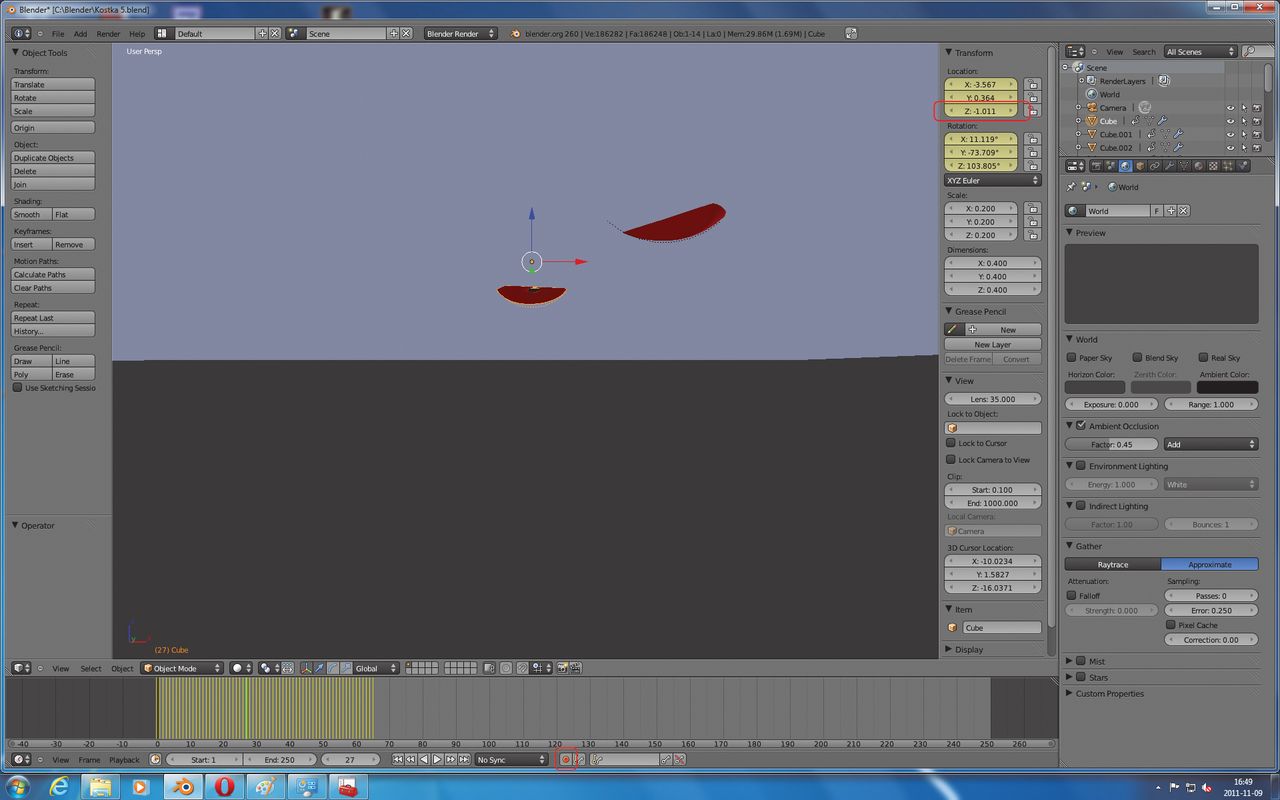Toggle renderability camera icon for Cube.002

click(x=1256, y=147)
